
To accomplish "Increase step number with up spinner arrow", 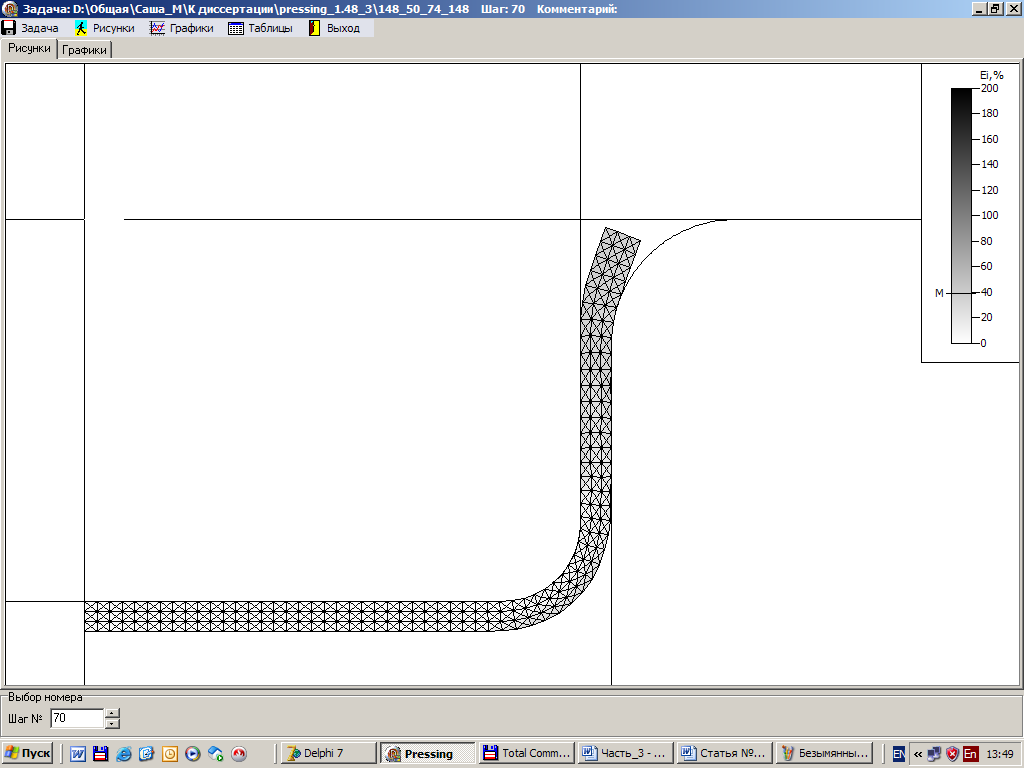I will [112, 713].
